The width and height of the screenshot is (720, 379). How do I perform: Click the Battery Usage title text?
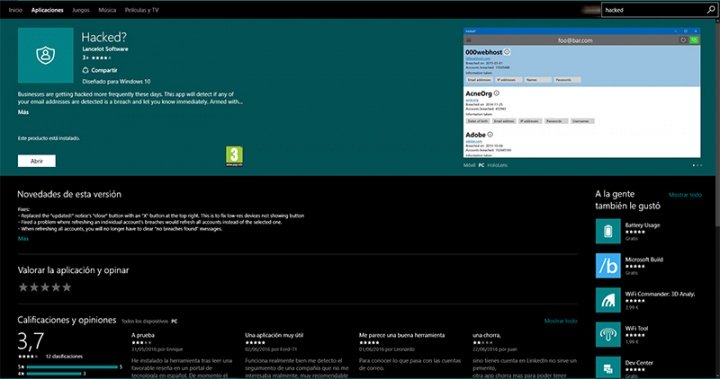click(642, 225)
